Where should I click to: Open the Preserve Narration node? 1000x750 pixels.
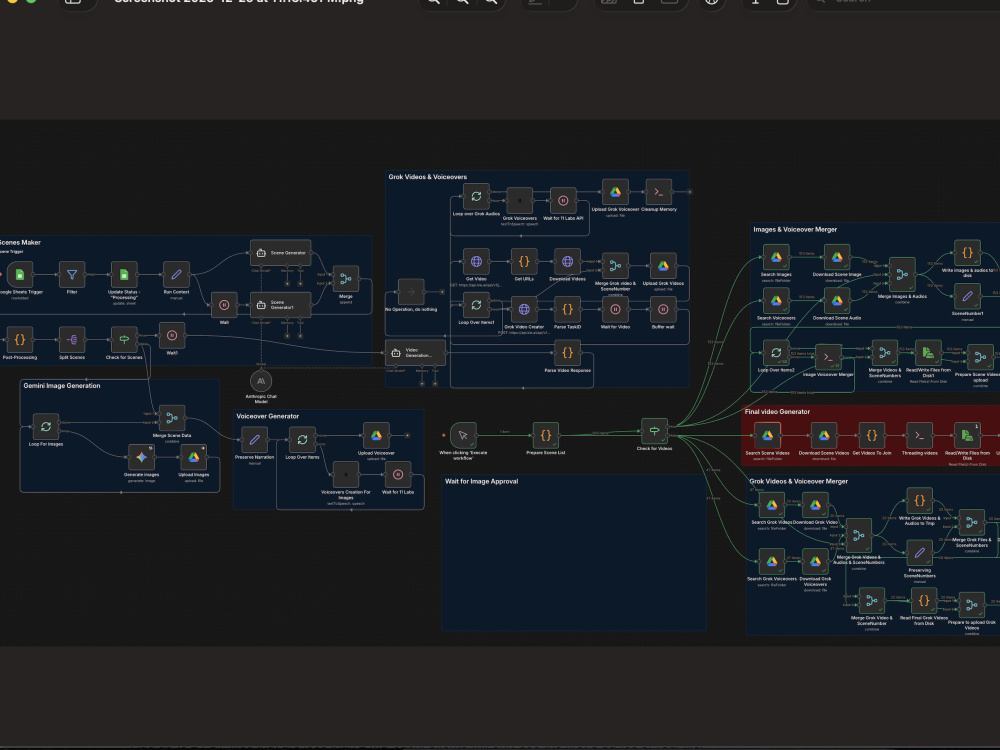(x=254, y=440)
